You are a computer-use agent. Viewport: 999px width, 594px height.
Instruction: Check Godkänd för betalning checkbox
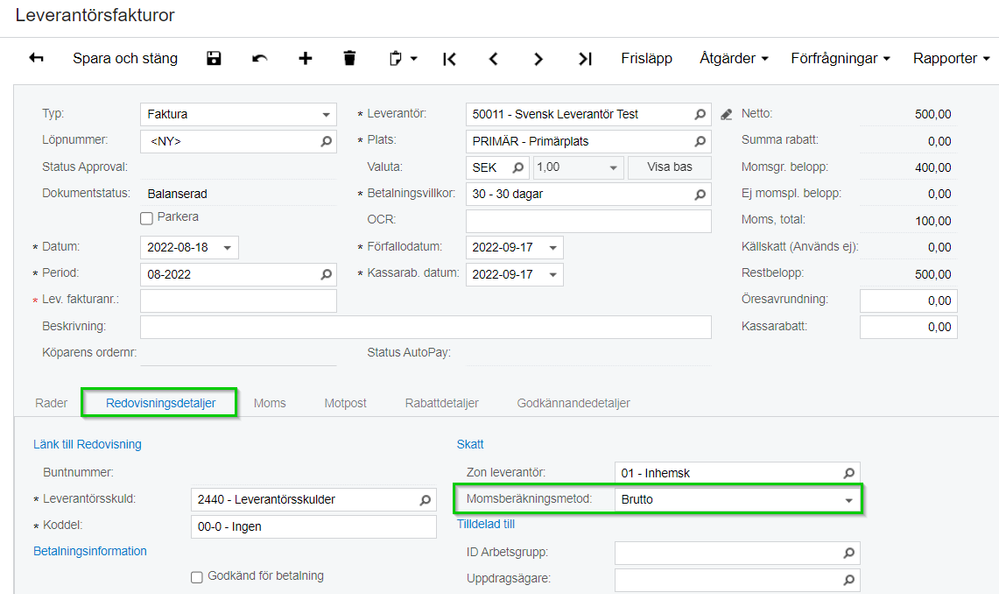197,577
